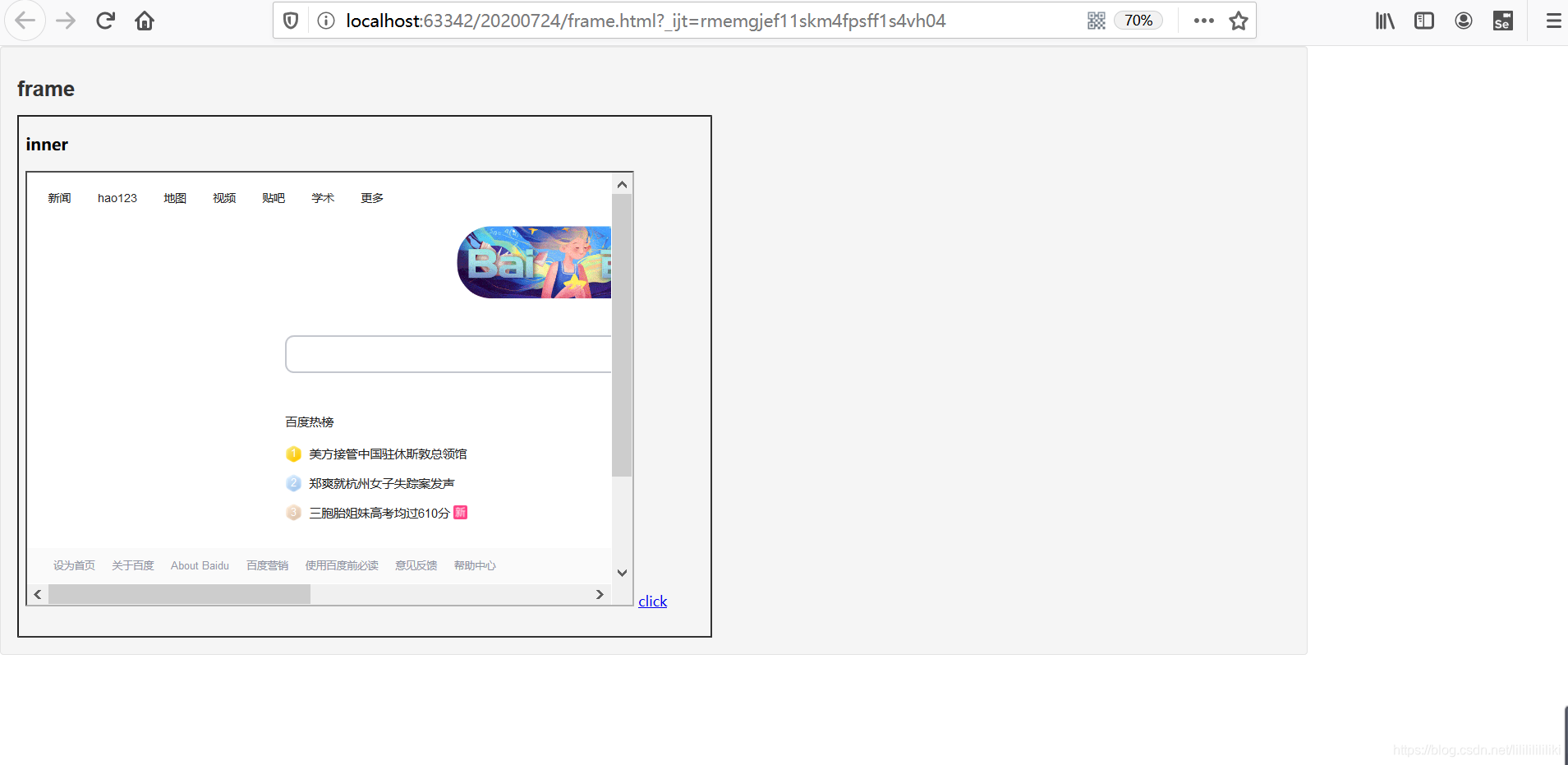Show site information via the info icon

(x=326, y=21)
